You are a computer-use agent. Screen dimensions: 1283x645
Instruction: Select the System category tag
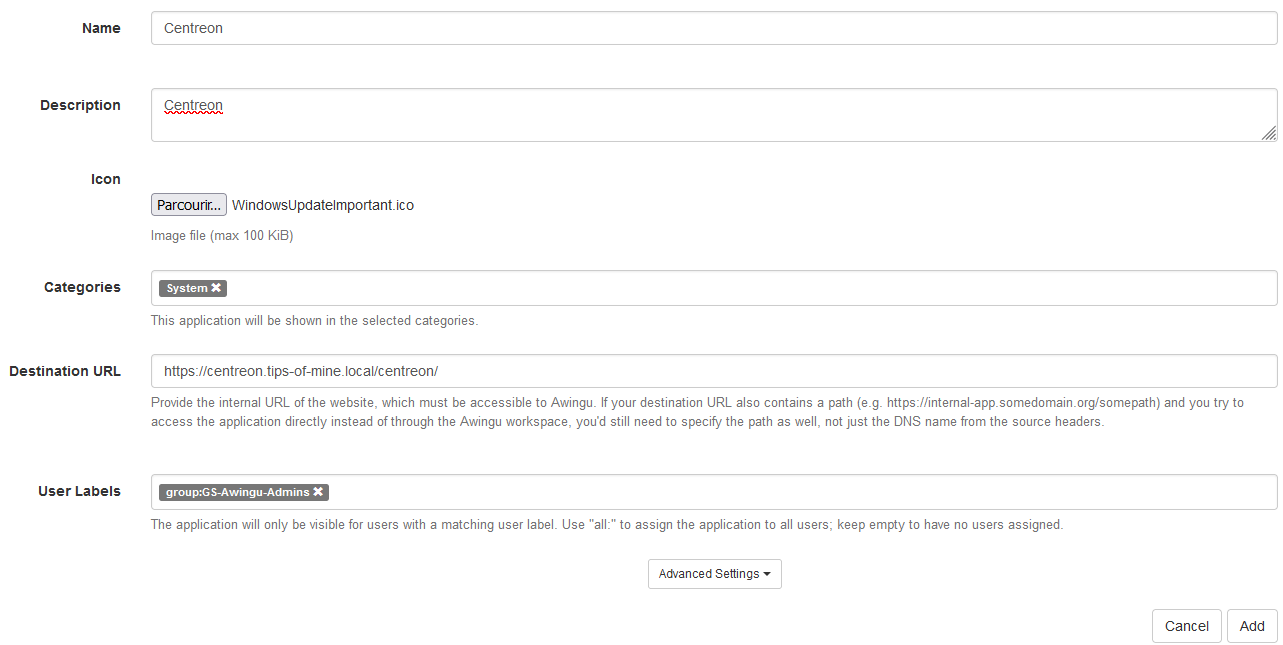tap(187, 288)
